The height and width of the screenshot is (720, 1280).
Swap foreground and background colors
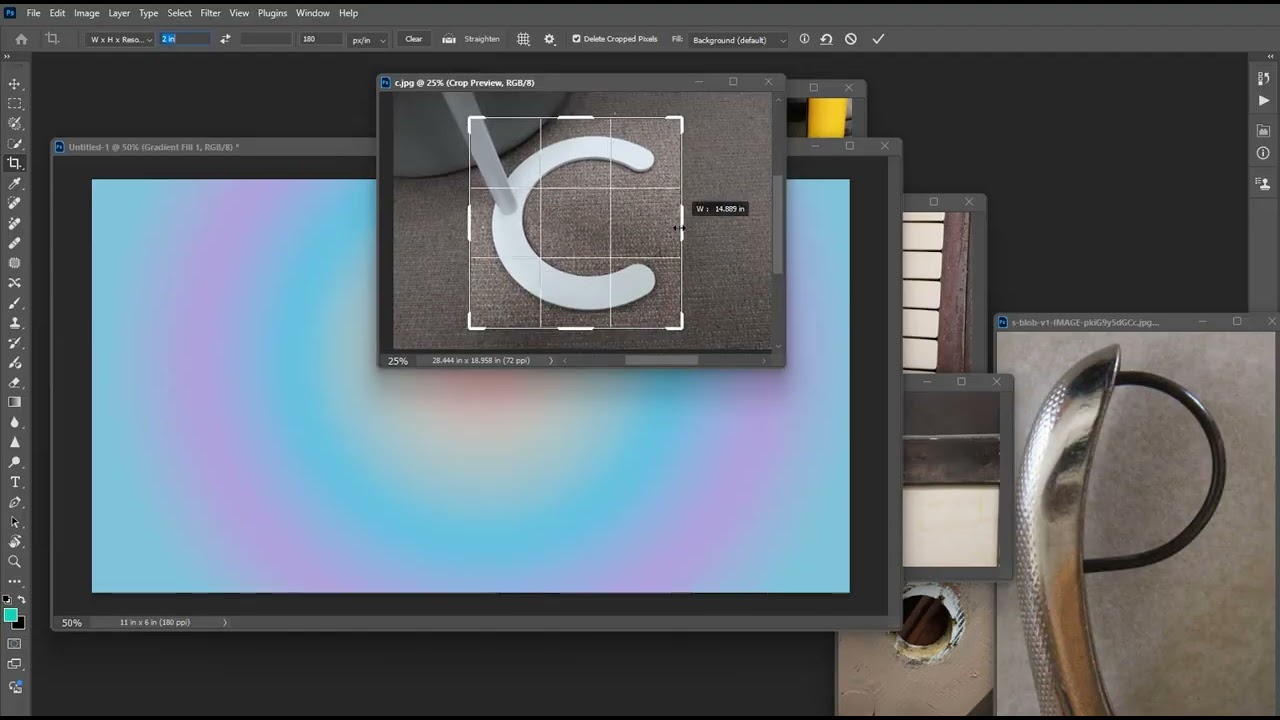[x=22, y=599]
